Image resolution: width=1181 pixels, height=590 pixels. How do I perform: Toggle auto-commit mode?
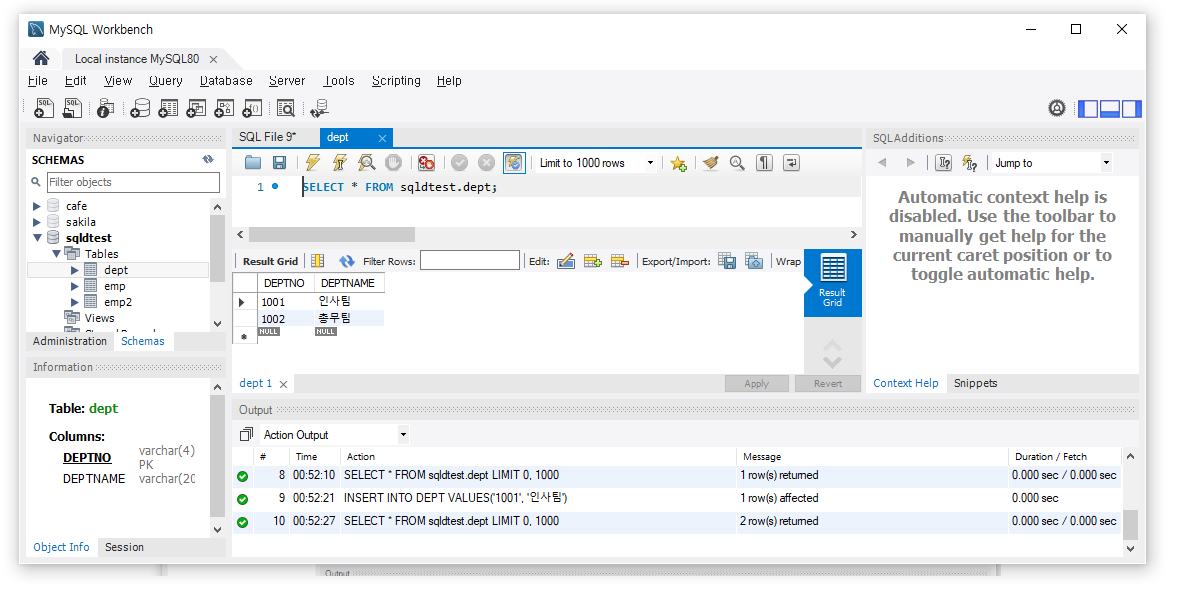click(x=514, y=163)
